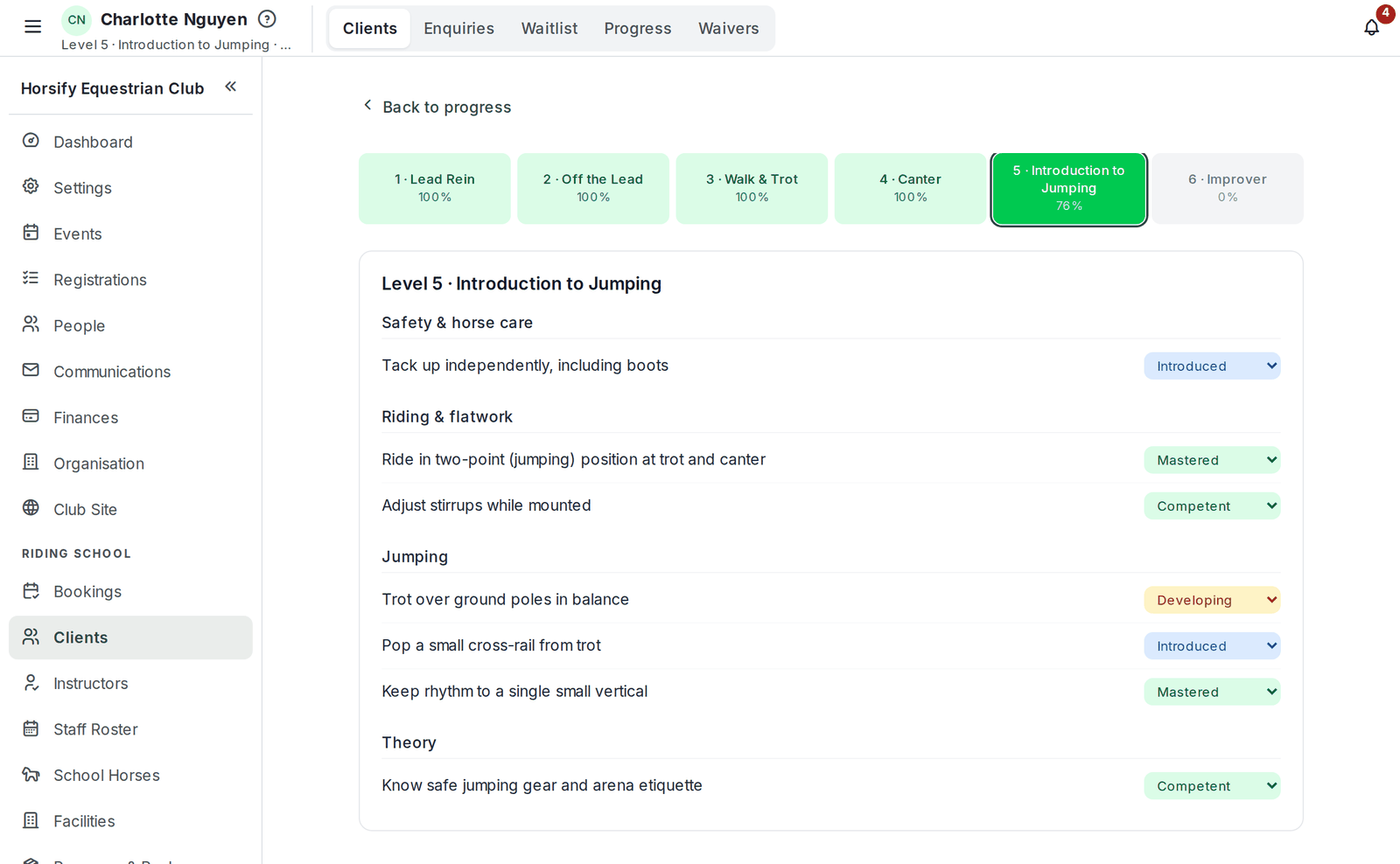Open status dropdown for two-point position skill
1400x864 pixels.
(1212, 460)
